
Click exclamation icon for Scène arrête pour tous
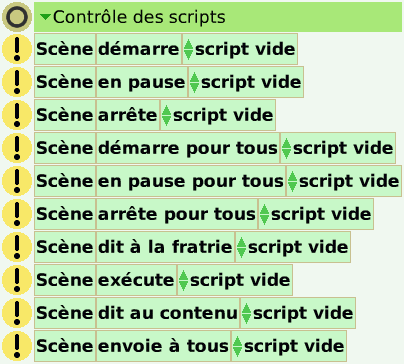(17, 214)
